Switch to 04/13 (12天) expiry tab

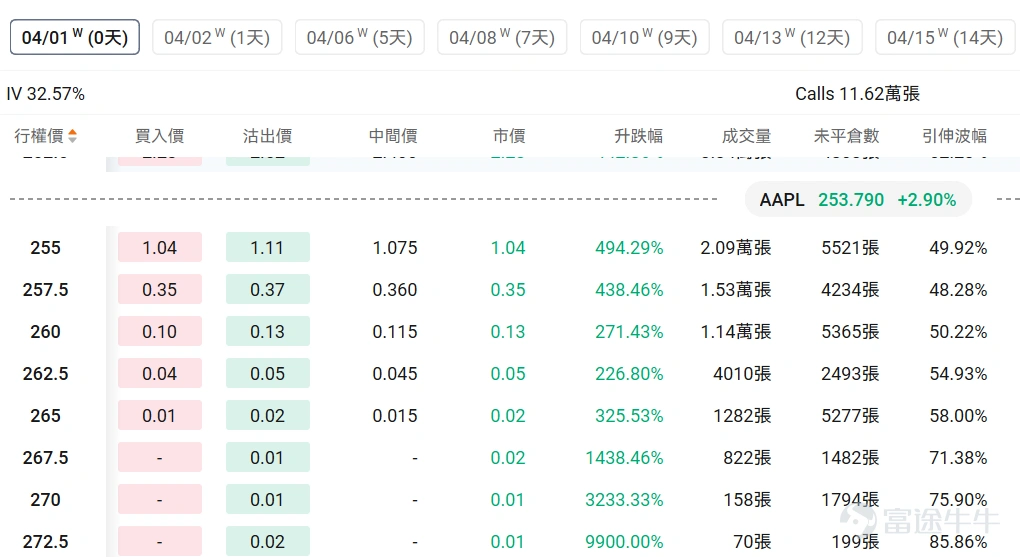792,37
